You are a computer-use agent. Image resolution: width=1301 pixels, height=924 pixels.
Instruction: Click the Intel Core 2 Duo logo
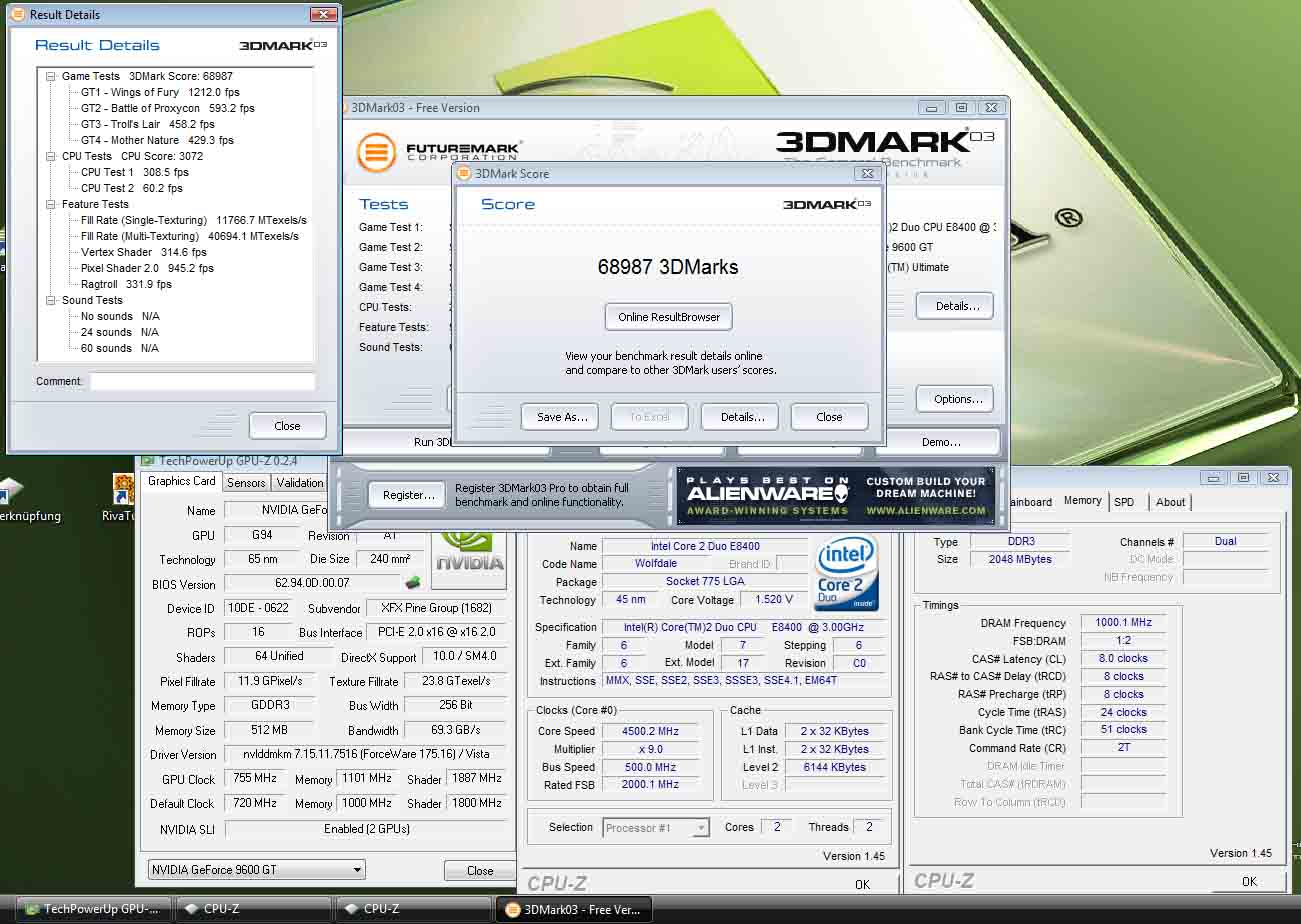(x=847, y=574)
